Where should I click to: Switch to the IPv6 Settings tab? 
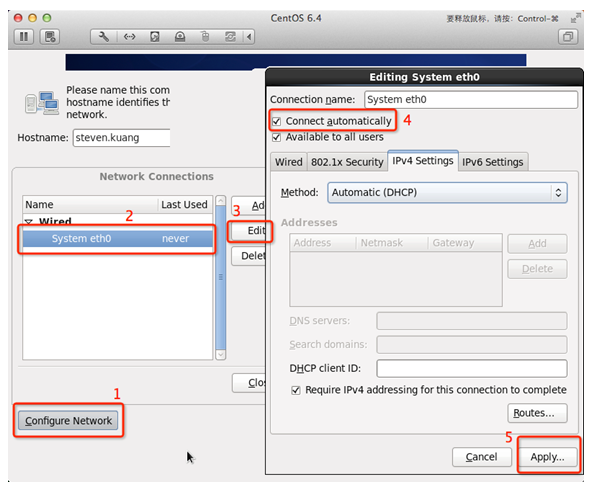[x=493, y=162]
